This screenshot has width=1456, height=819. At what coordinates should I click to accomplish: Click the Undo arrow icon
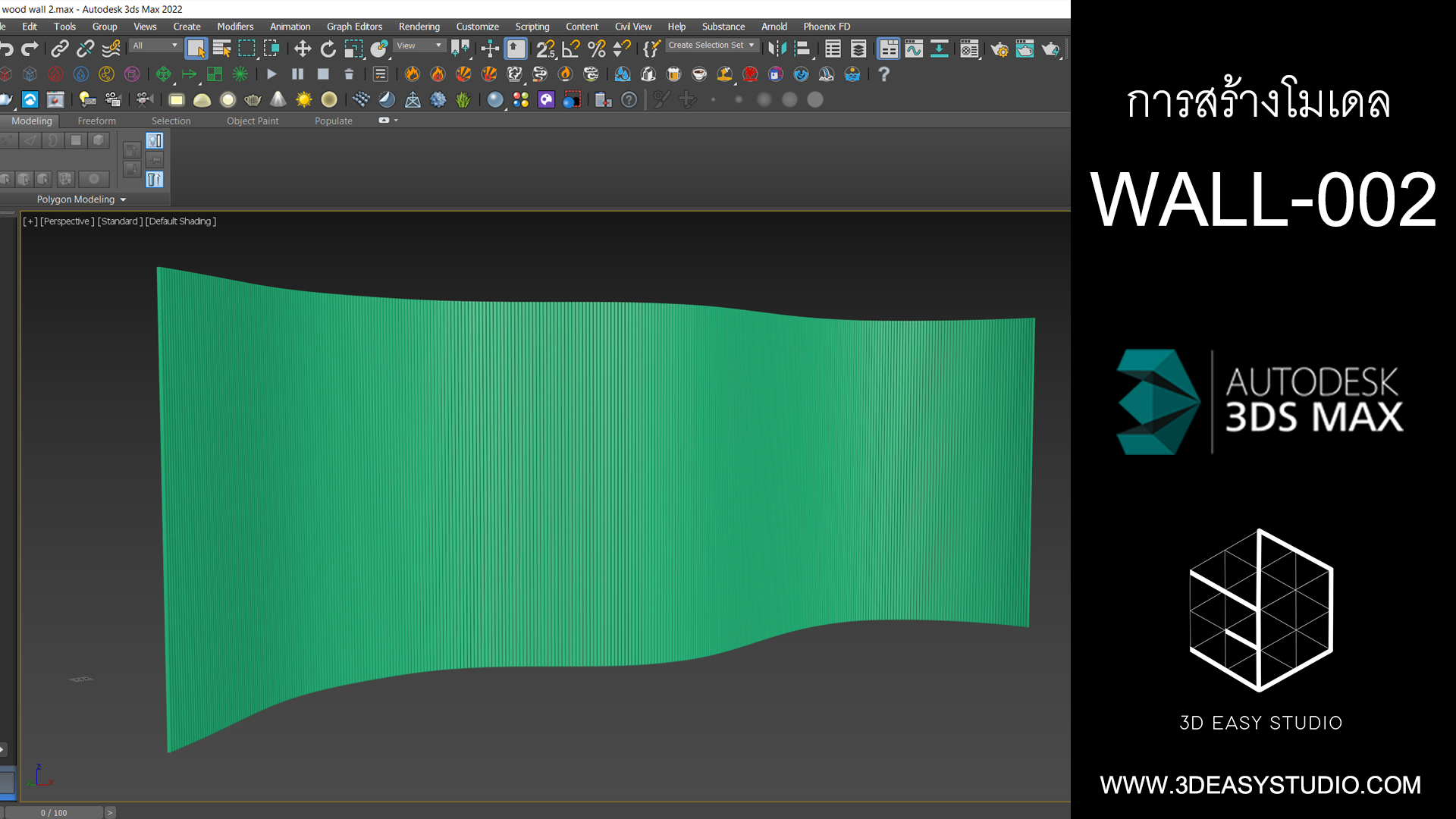pyautogui.click(x=7, y=49)
